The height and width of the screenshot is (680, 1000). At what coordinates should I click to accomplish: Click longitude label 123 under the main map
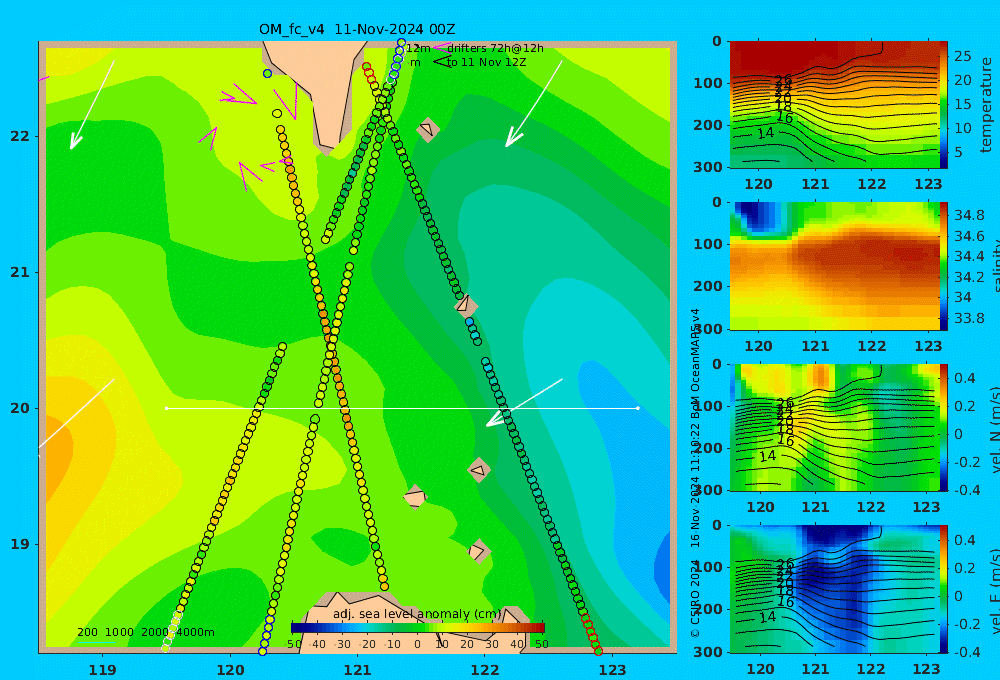click(x=612, y=670)
